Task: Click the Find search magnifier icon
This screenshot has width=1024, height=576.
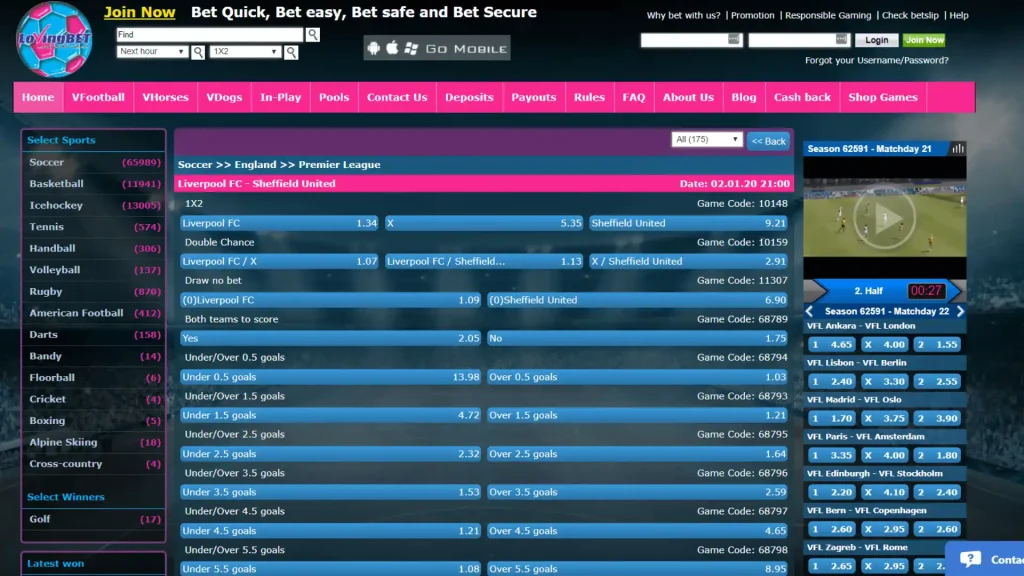Action: 313,35
